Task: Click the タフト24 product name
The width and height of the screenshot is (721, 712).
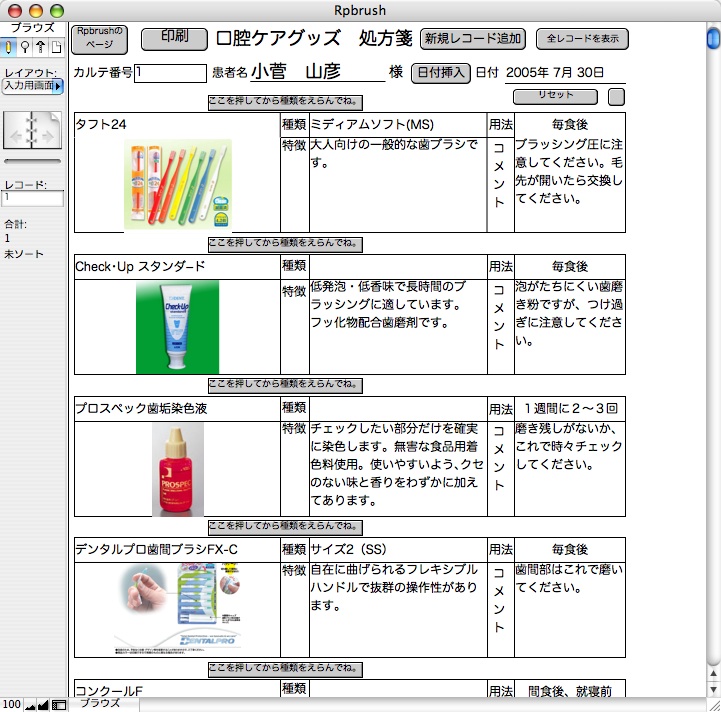Action: [101, 125]
